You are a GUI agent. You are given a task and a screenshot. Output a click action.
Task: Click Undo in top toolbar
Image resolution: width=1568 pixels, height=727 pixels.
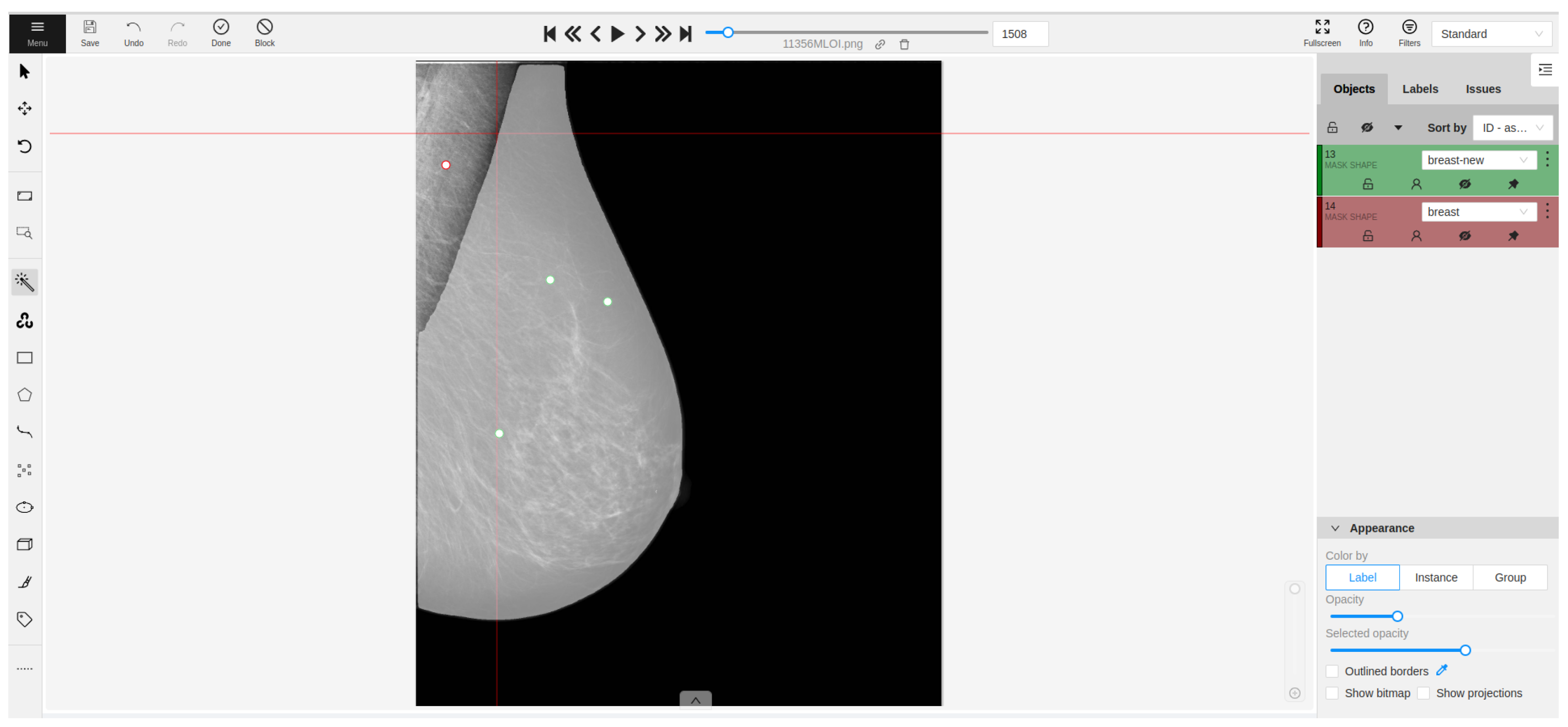tap(133, 34)
